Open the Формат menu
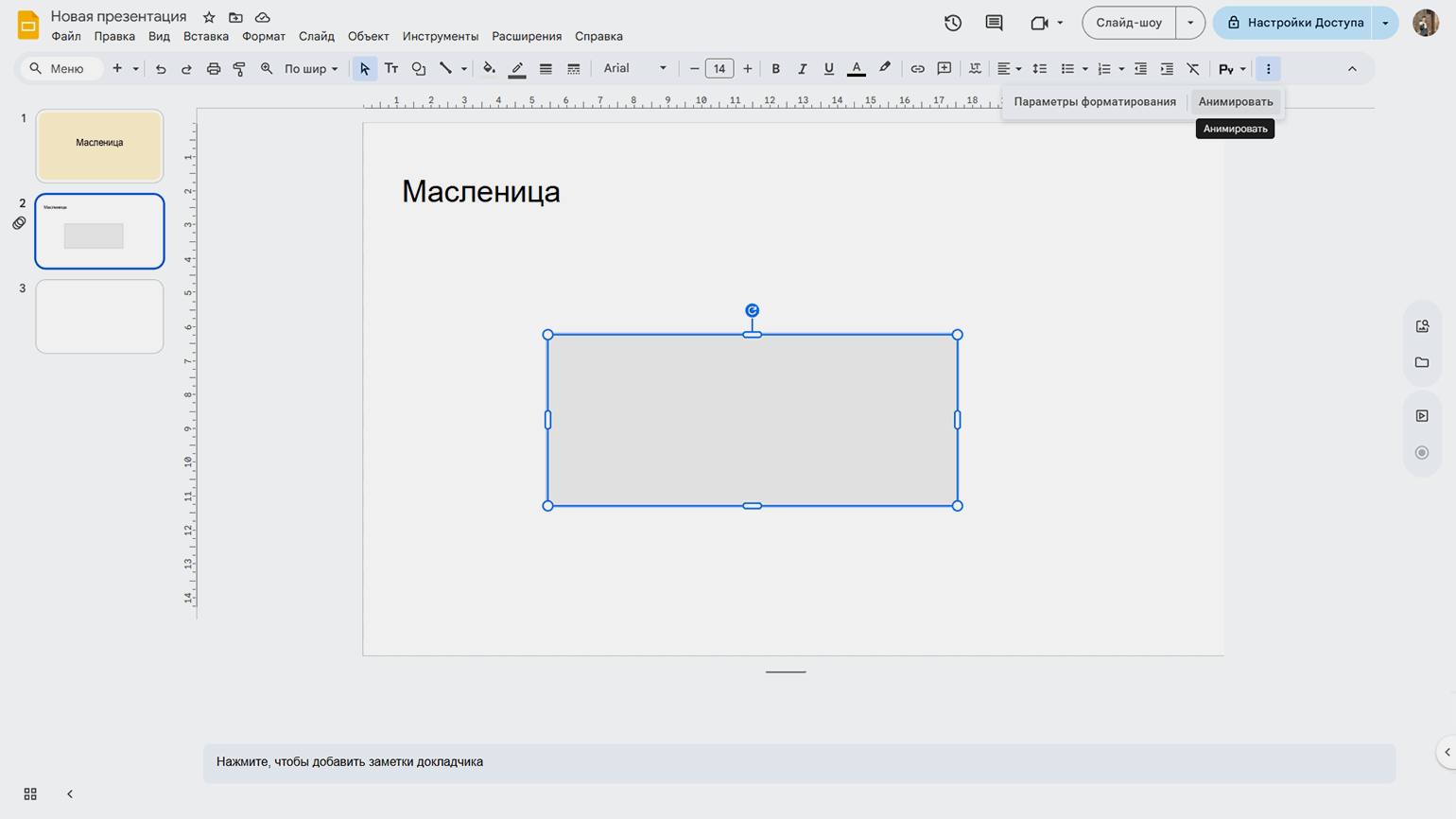Viewport: 1456px width, 819px height. pos(263,37)
